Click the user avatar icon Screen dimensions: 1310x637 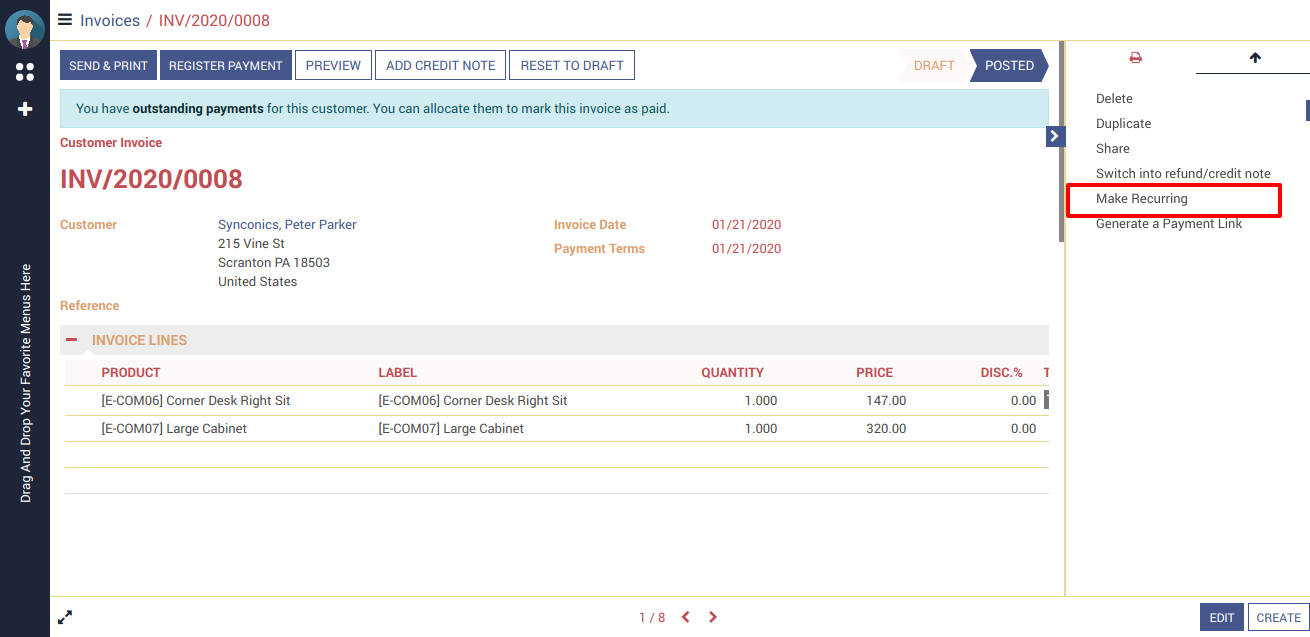coord(24,29)
